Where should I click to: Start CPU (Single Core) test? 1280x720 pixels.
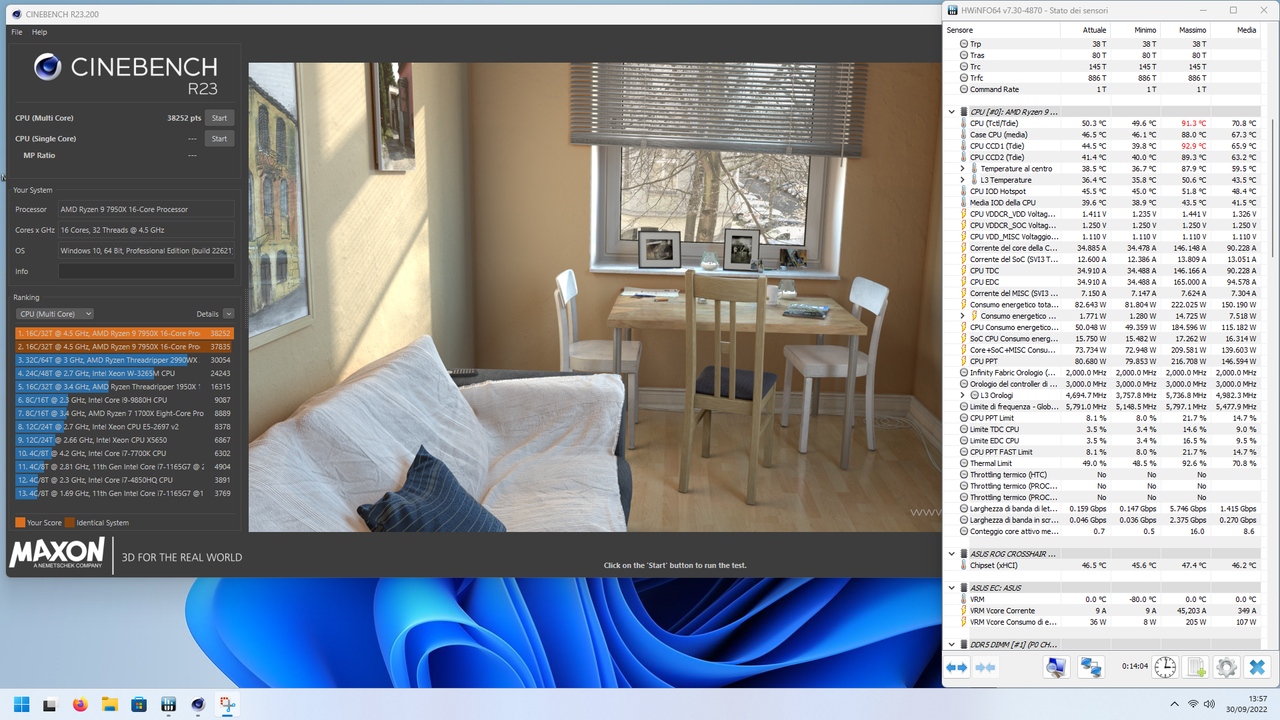[x=219, y=138]
